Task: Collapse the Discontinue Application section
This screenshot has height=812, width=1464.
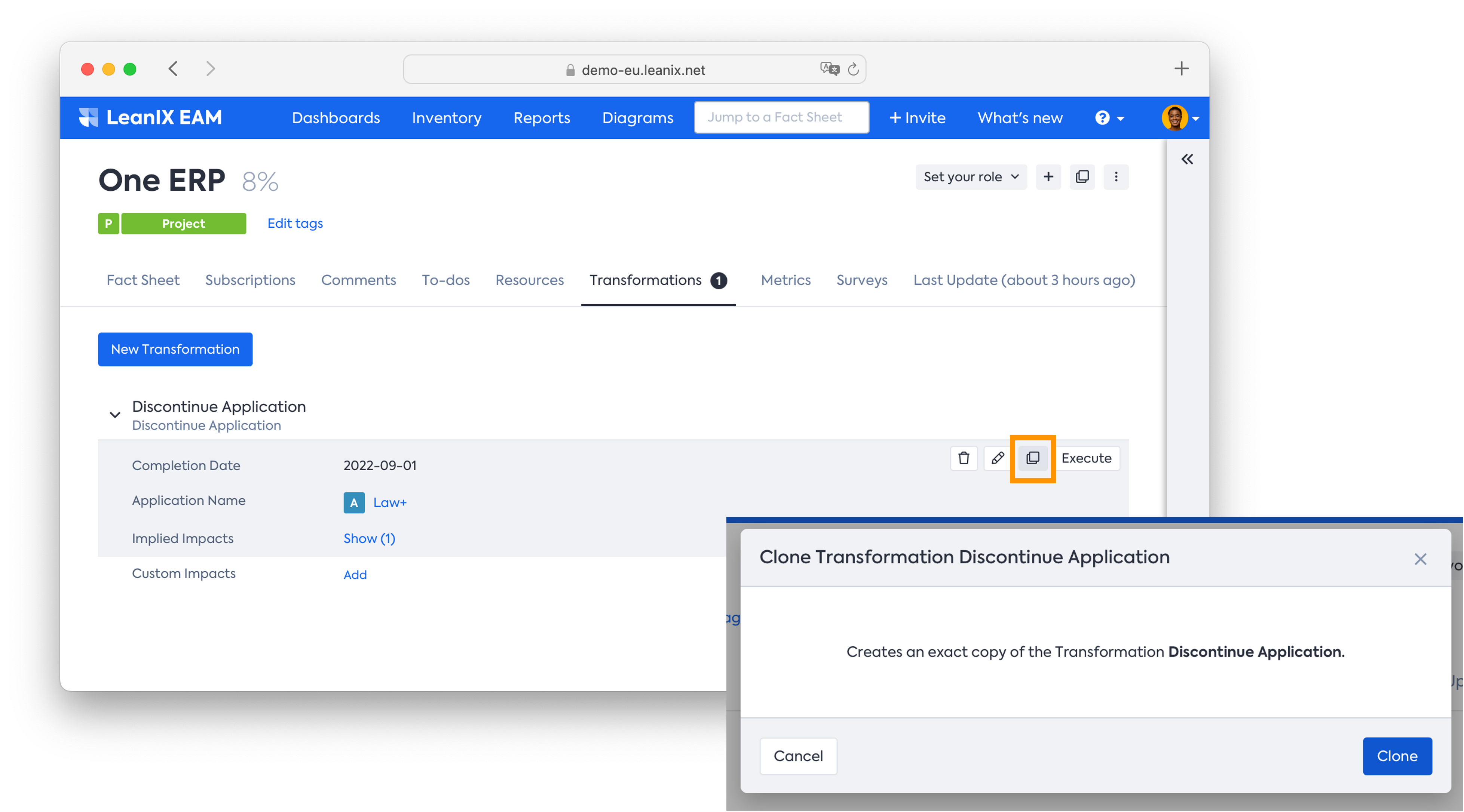Action: click(115, 415)
